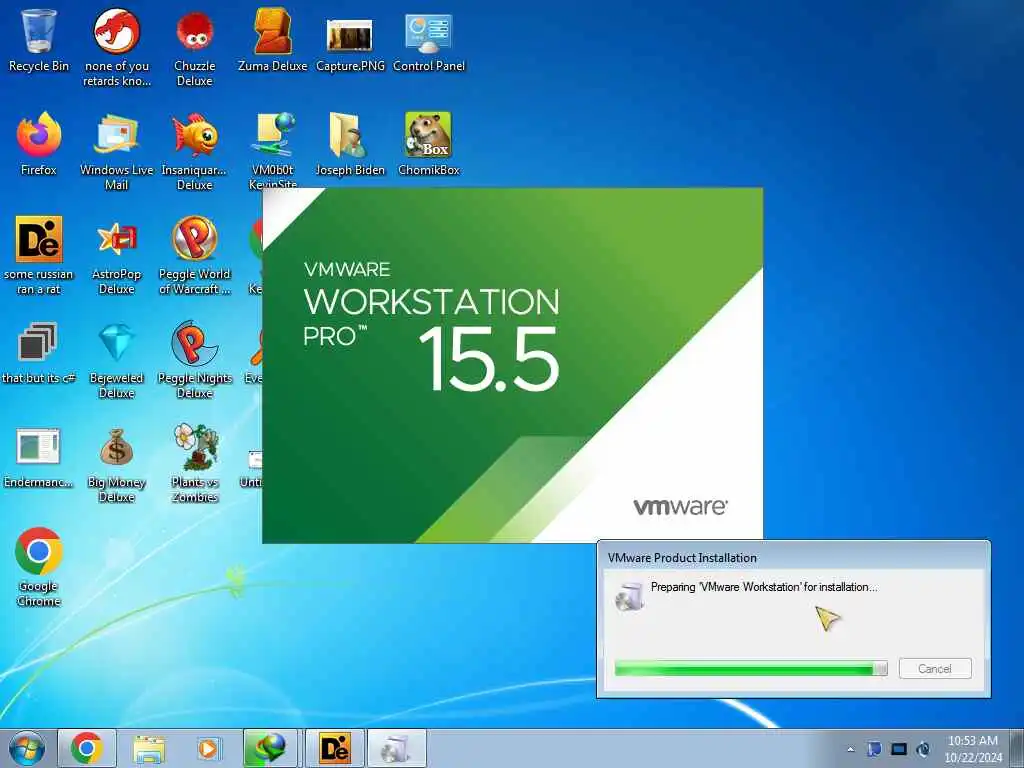The height and width of the screenshot is (768, 1024).
Task: Switch to the VMware installer taskbar button
Action: (397, 748)
